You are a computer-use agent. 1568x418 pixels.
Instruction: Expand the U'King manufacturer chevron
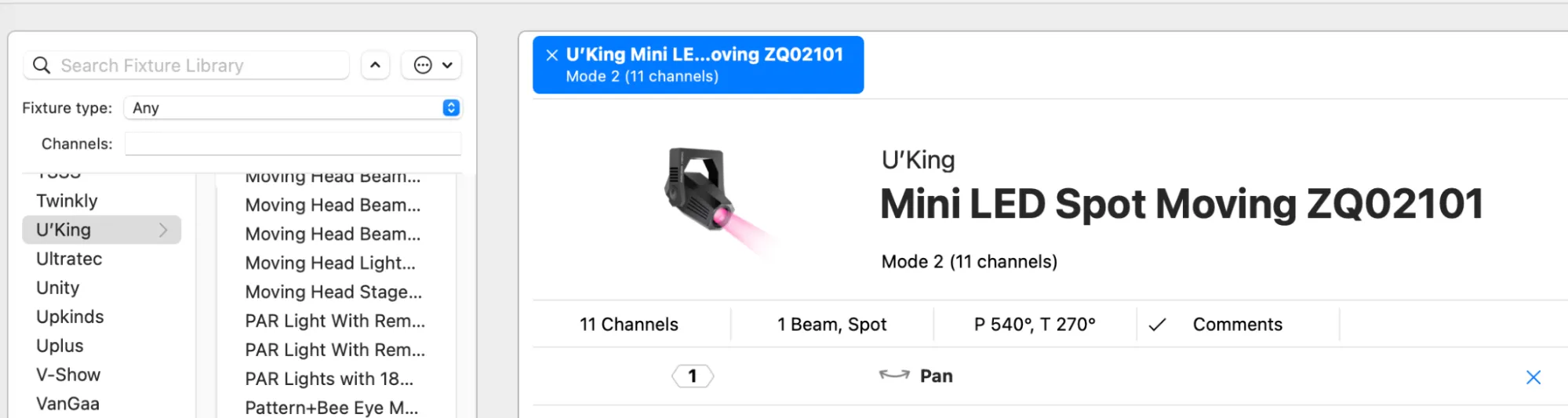click(x=163, y=230)
